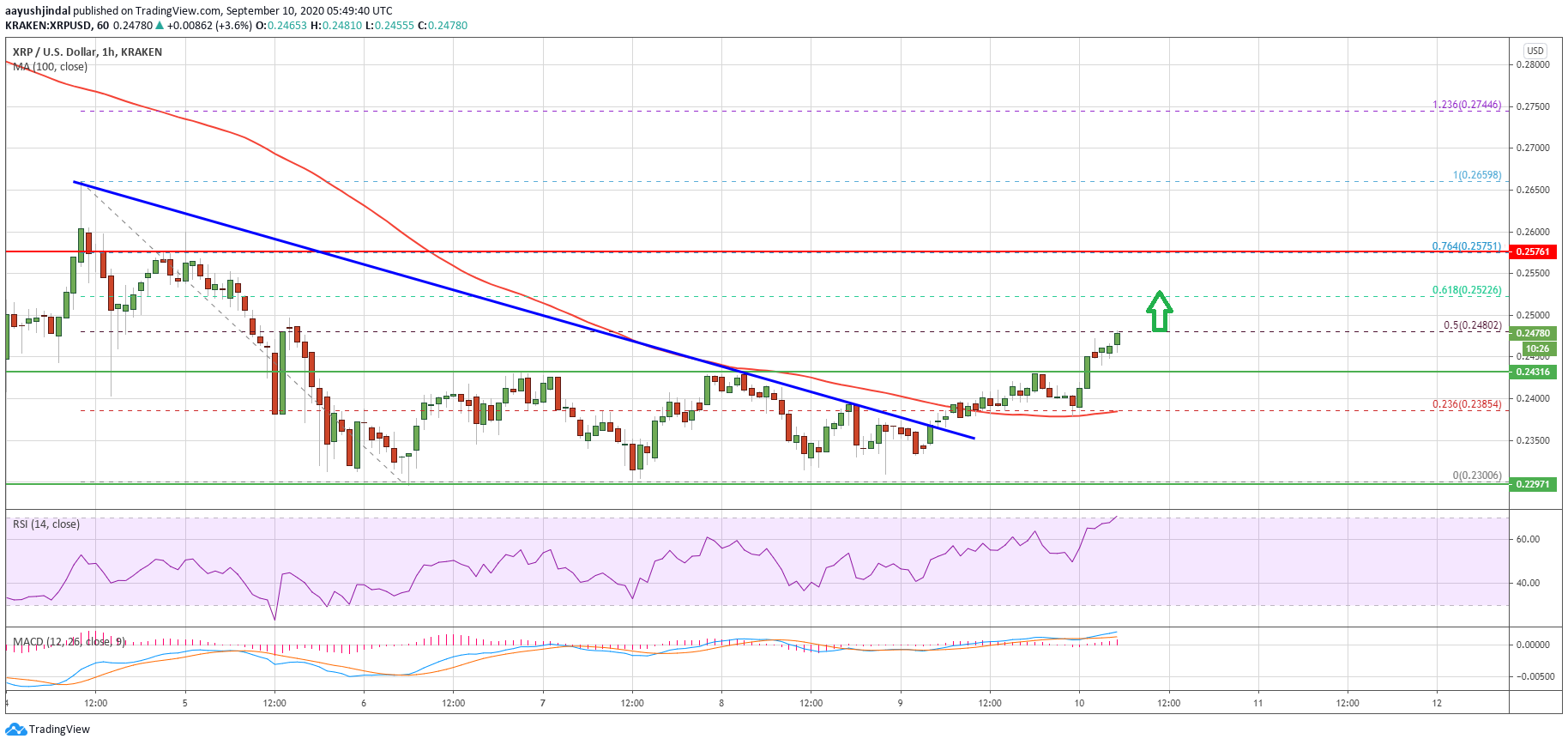This screenshot has width=1568, height=745.
Task: Click date label 9 on time axis
Action: click(901, 703)
